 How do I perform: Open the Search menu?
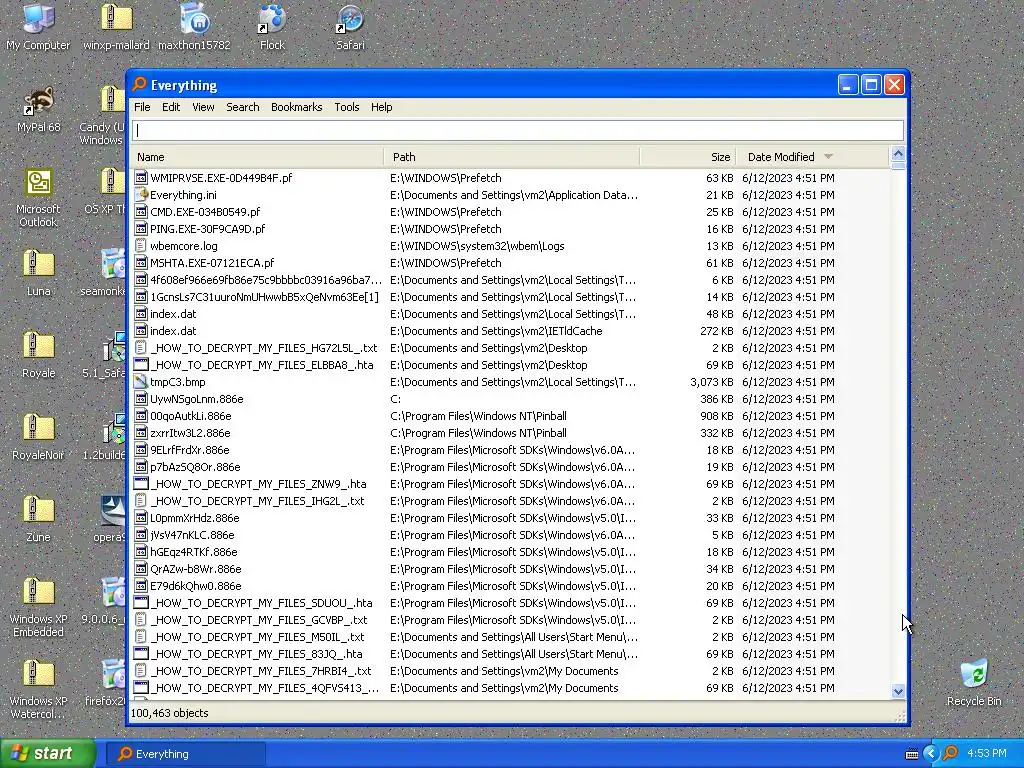point(243,107)
